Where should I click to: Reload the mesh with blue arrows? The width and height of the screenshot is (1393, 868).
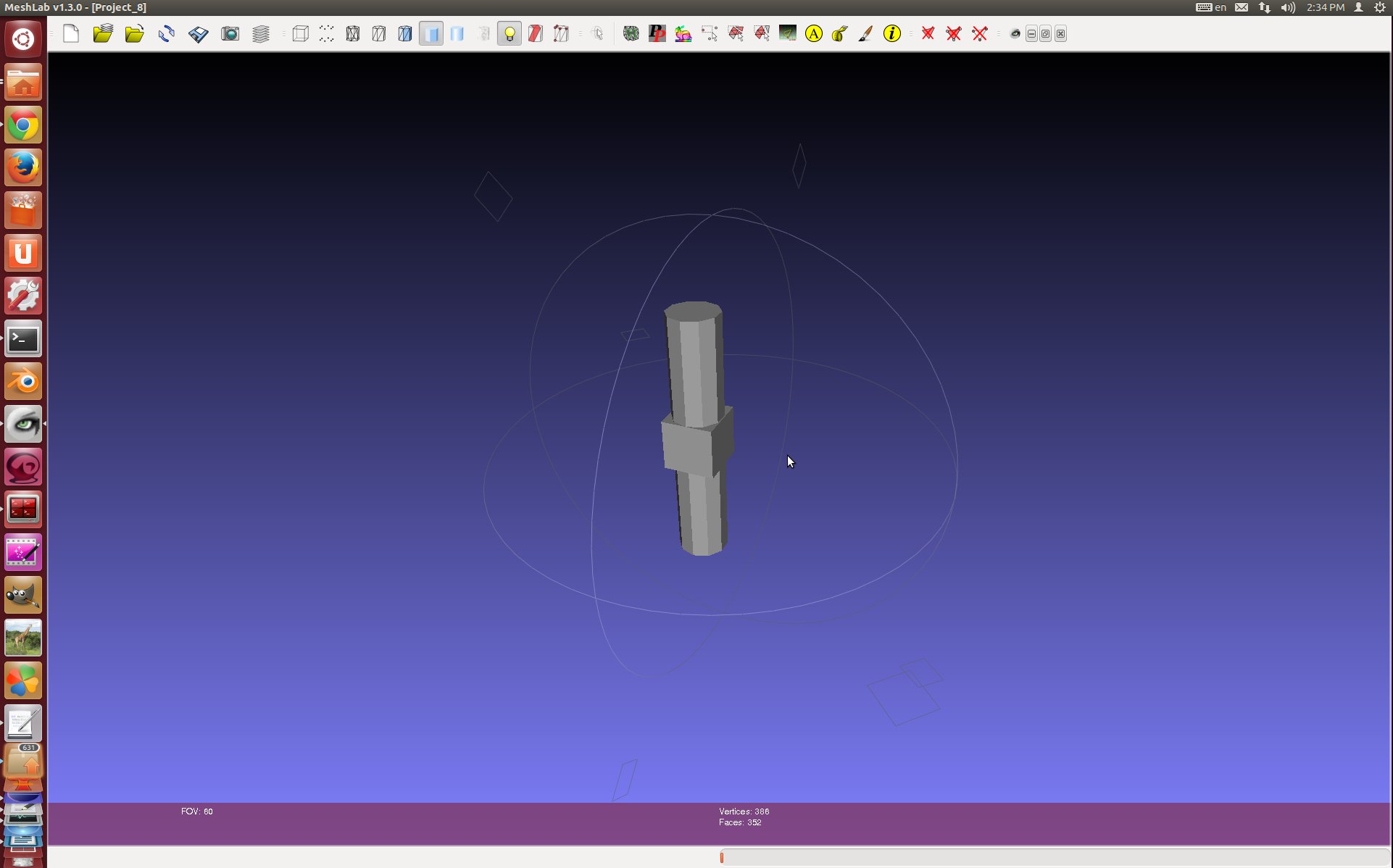tap(167, 33)
